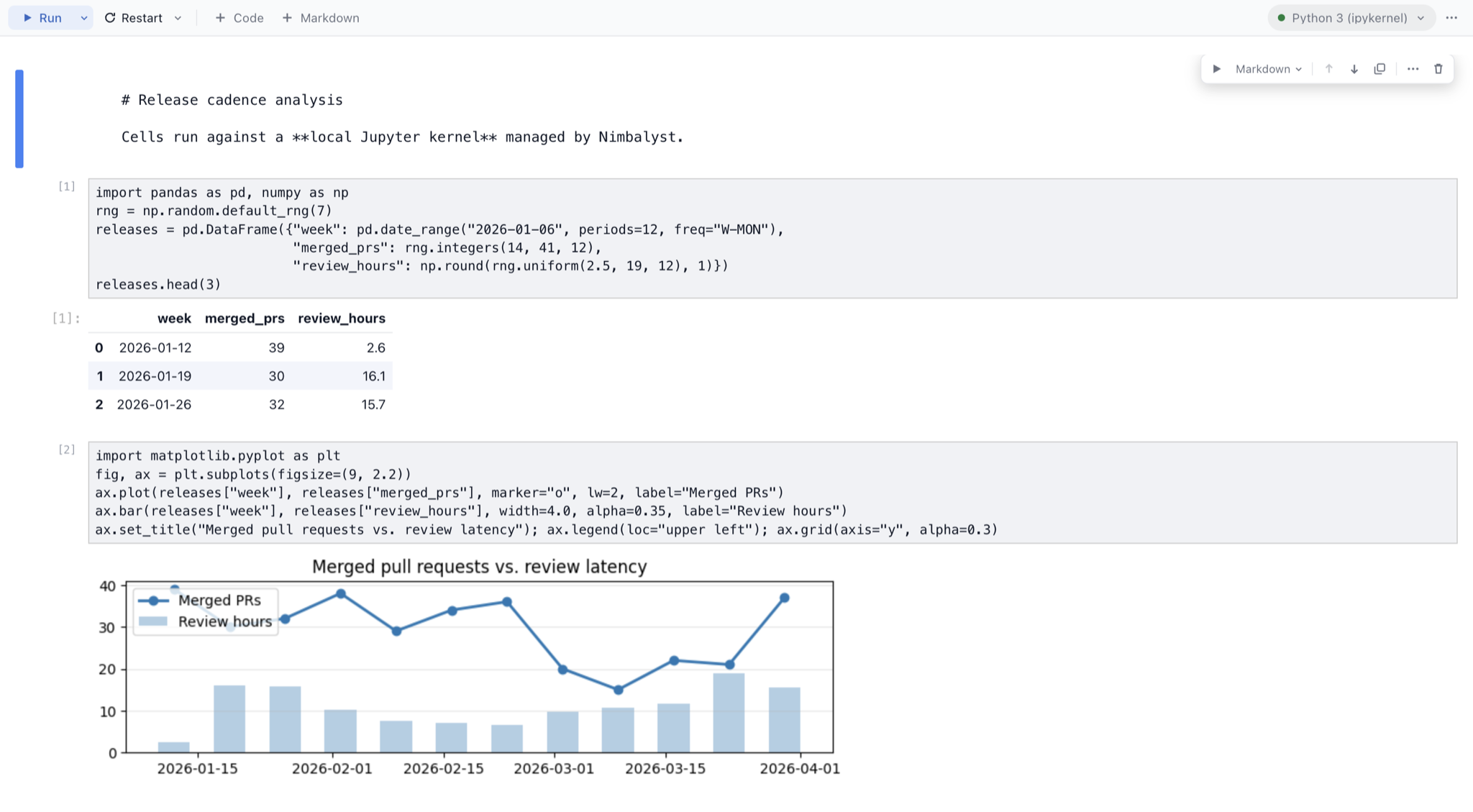Select the 'review_hours' column header
Viewport: 1473px width, 812px height.
pos(342,319)
